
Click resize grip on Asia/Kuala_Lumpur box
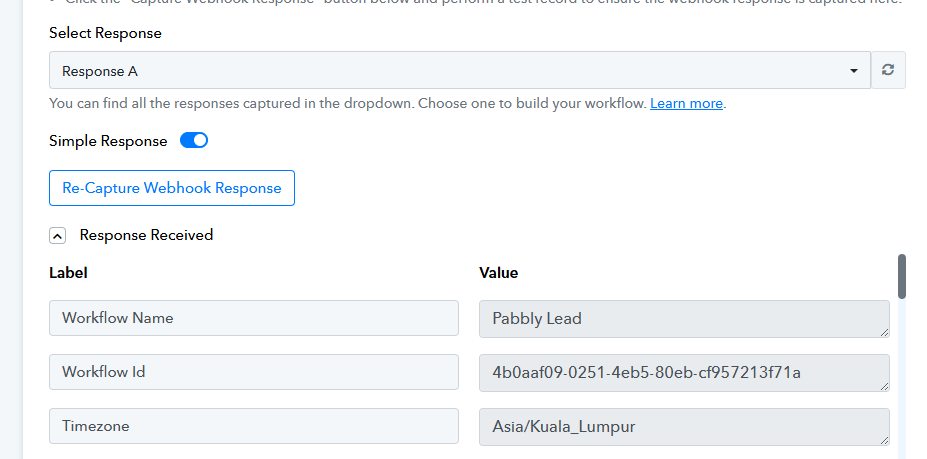click(x=884, y=439)
